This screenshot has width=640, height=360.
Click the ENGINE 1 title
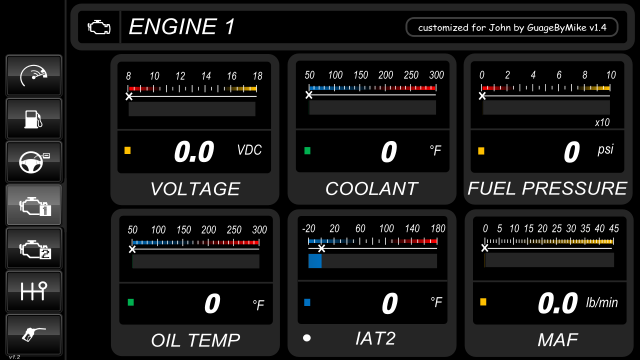pyautogui.click(x=182, y=27)
